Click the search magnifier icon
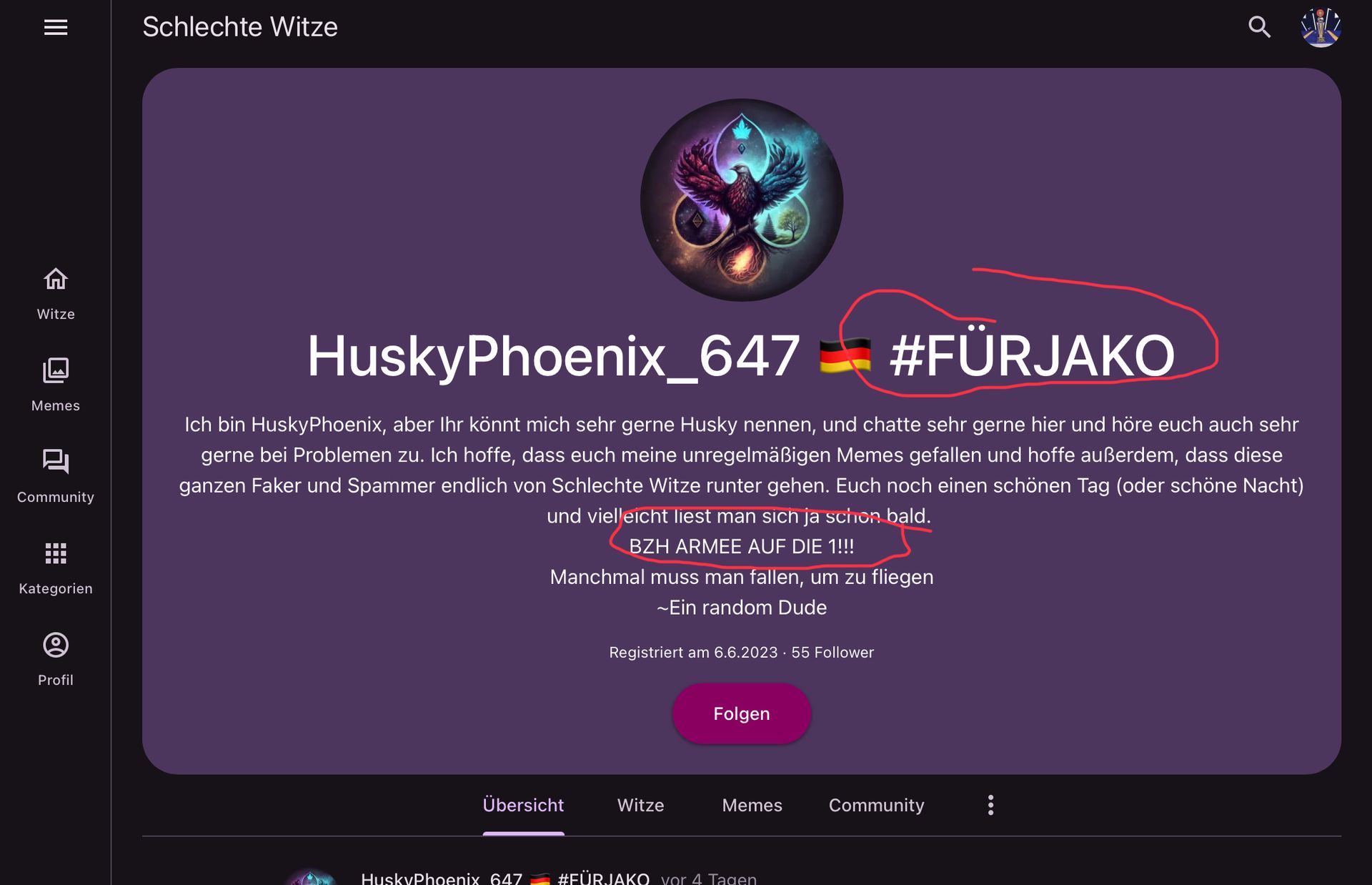Image resolution: width=1372 pixels, height=885 pixels. coord(1259,27)
